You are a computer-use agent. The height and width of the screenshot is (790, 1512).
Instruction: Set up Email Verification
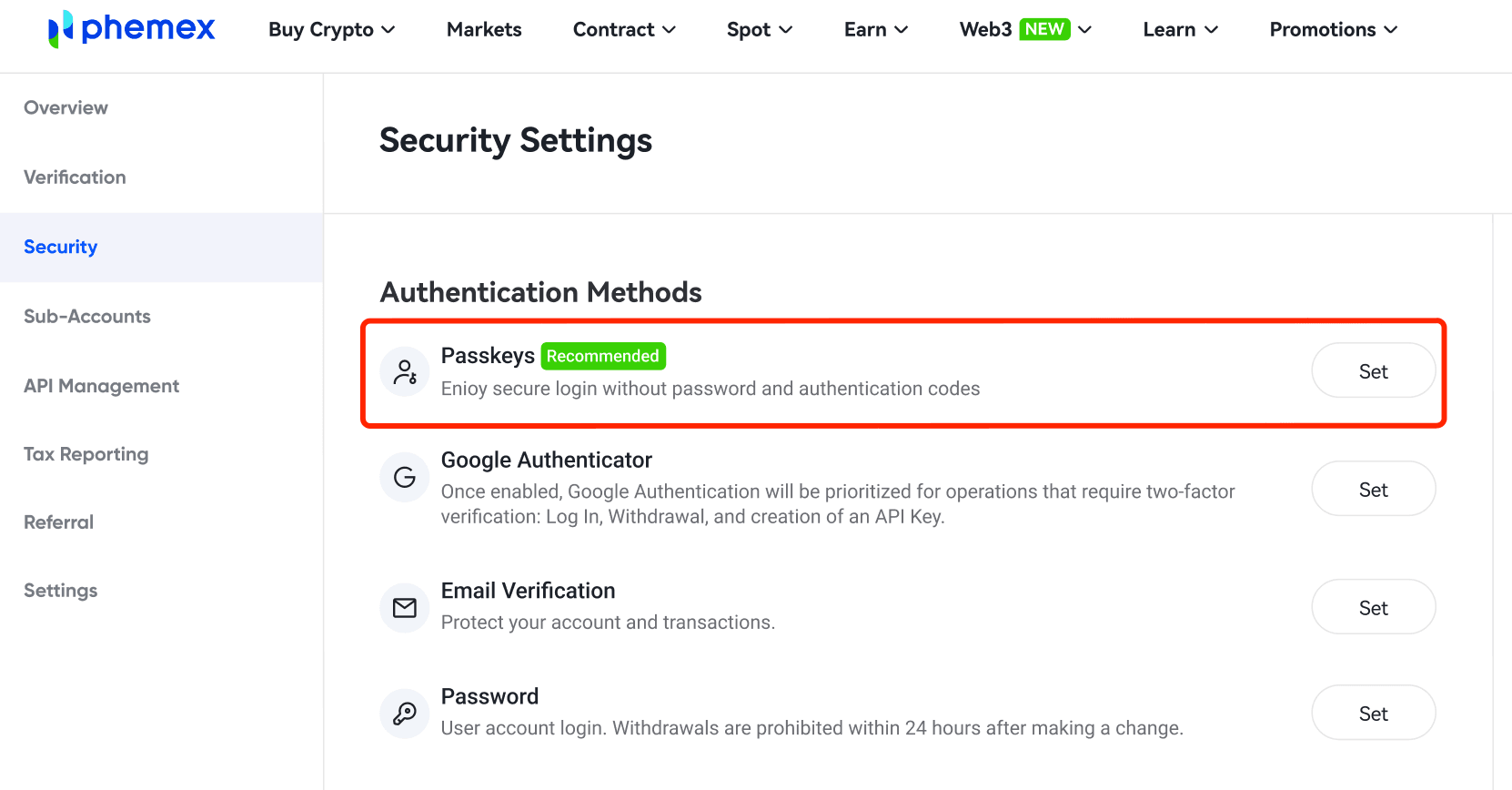point(1373,608)
